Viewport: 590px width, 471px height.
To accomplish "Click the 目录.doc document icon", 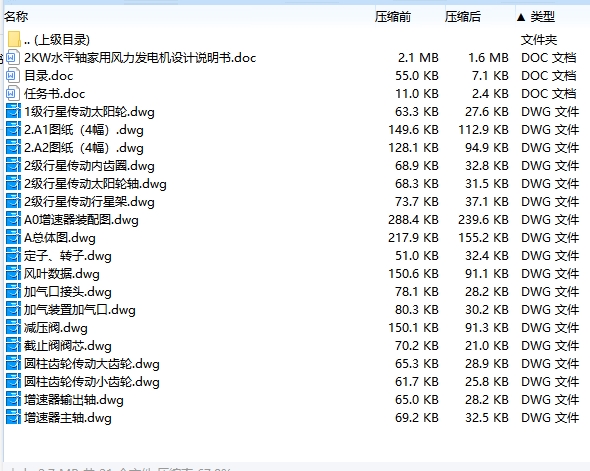I will (13, 76).
